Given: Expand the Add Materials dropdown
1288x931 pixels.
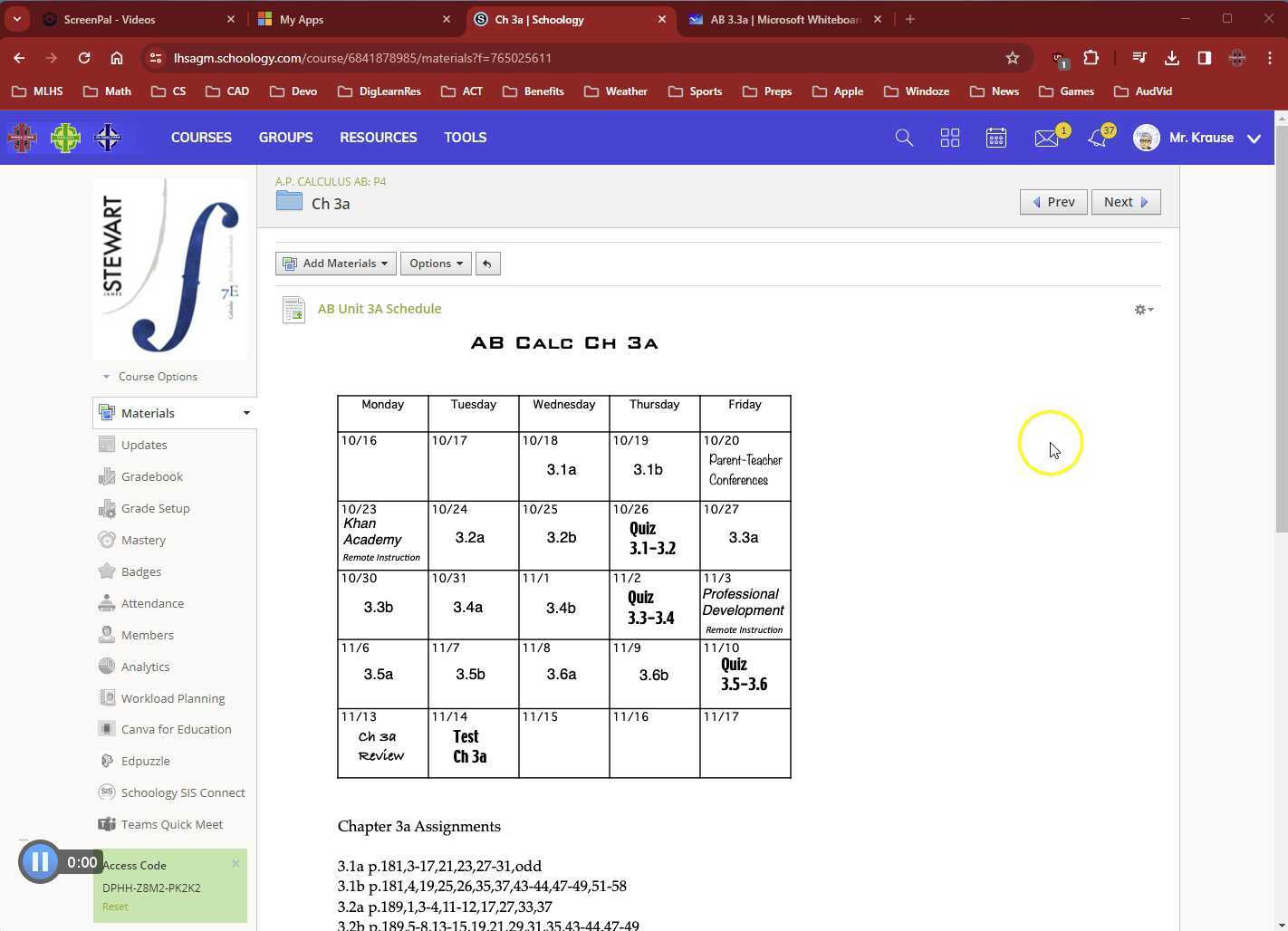Looking at the screenshot, I should (x=335, y=263).
